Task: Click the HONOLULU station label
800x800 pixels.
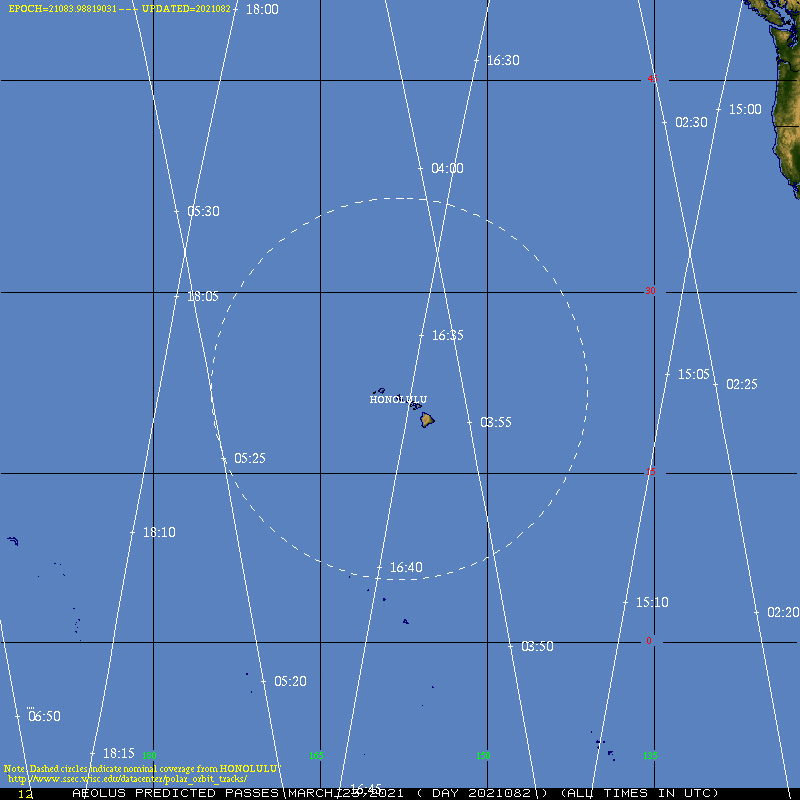Action: tap(398, 400)
